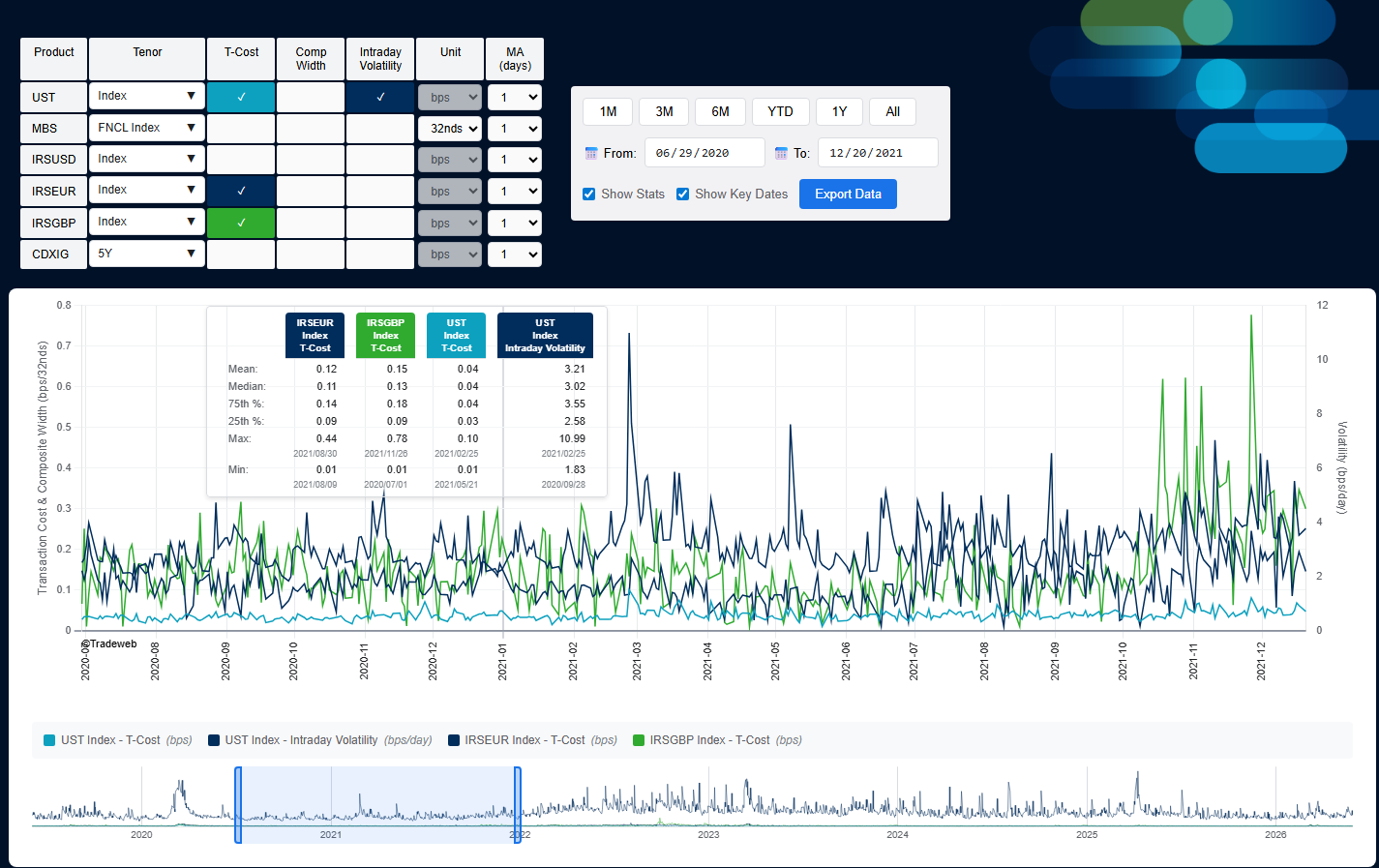Image resolution: width=1379 pixels, height=868 pixels.
Task: Uncheck the Show Stats checkbox
Action: coord(588,194)
